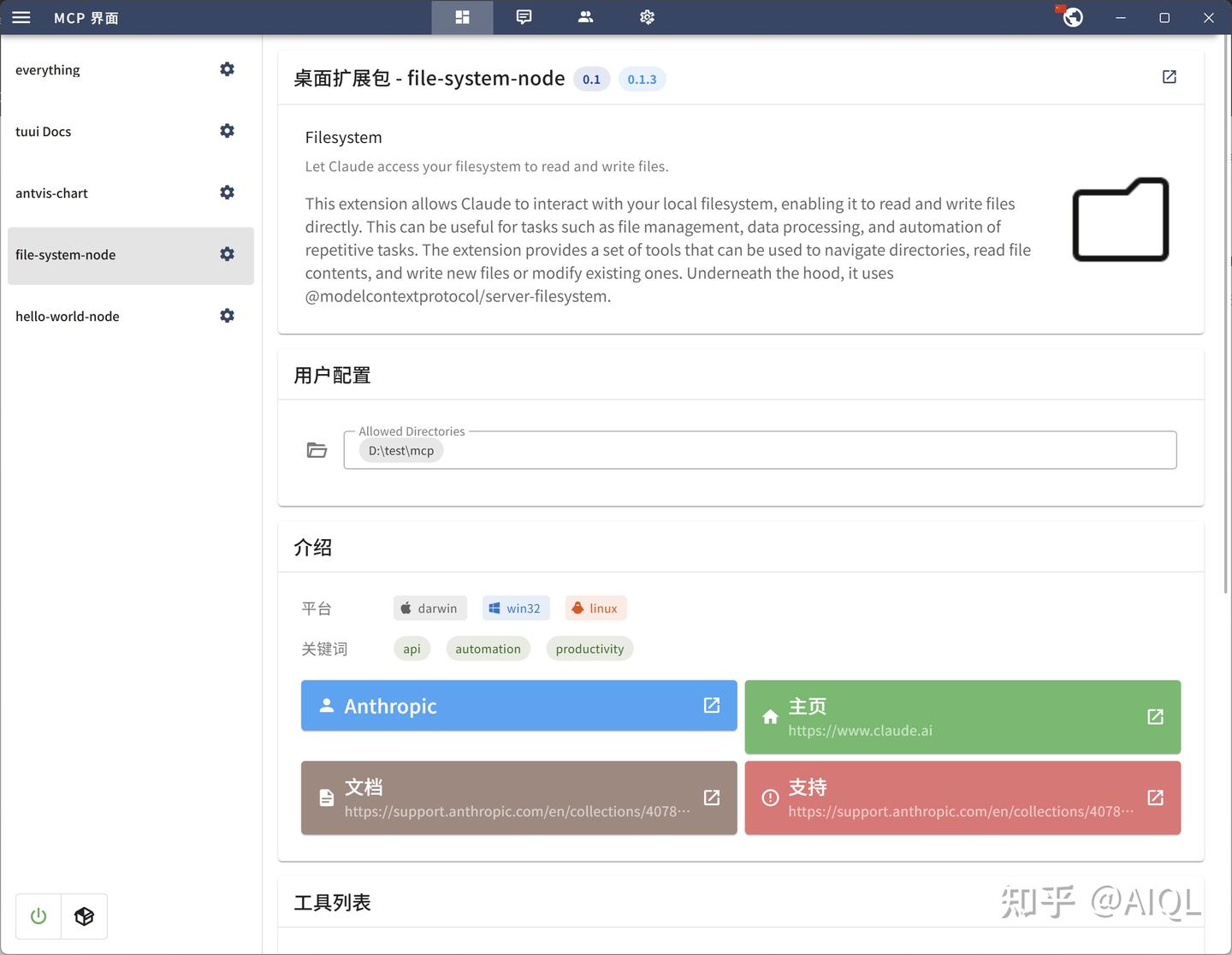Image resolution: width=1232 pixels, height=955 pixels.
Task: Switch to the dashboard grid tab
Action: pyautogui.click(x=462, y=17)
